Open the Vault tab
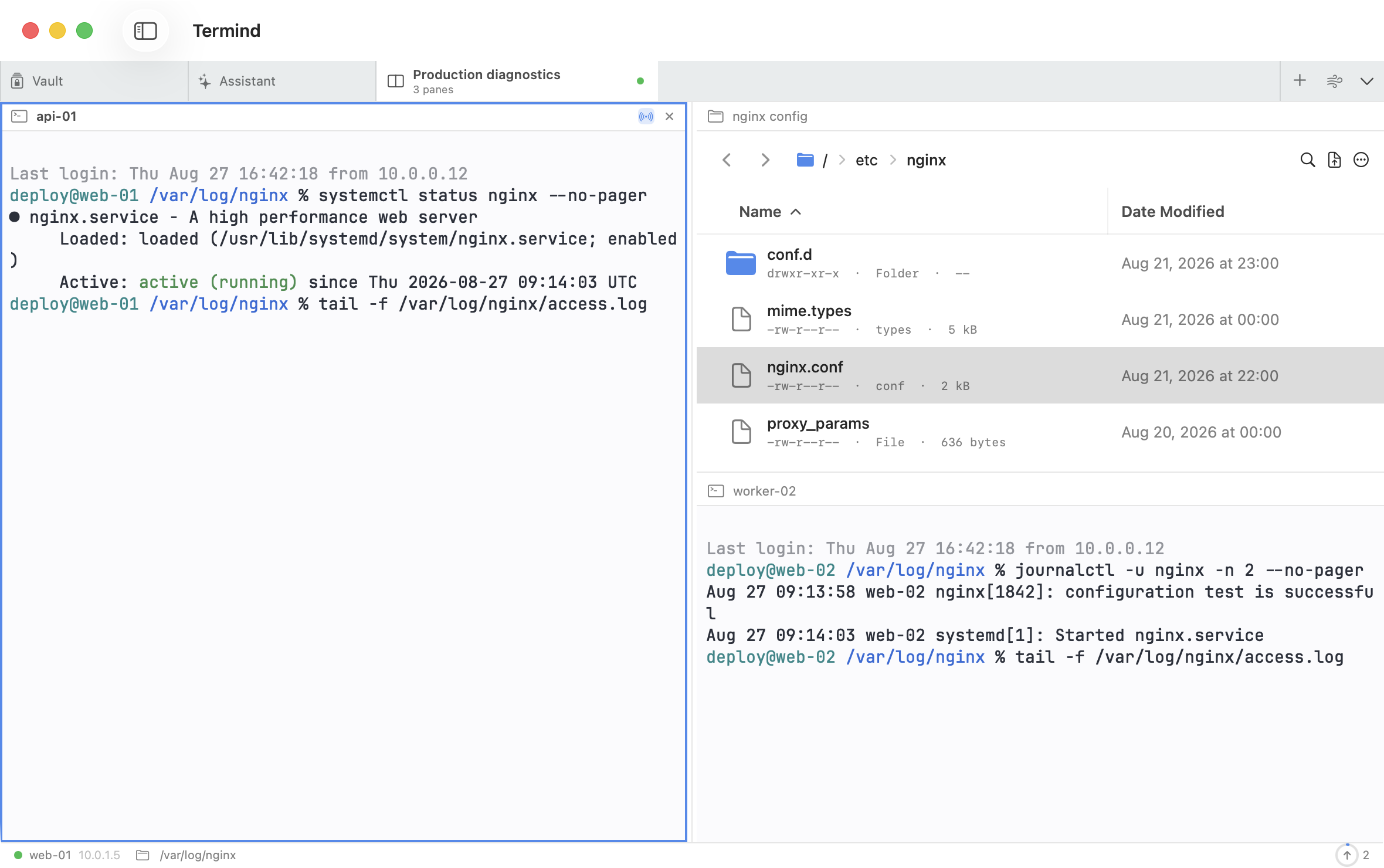 (x=94, y=81)
